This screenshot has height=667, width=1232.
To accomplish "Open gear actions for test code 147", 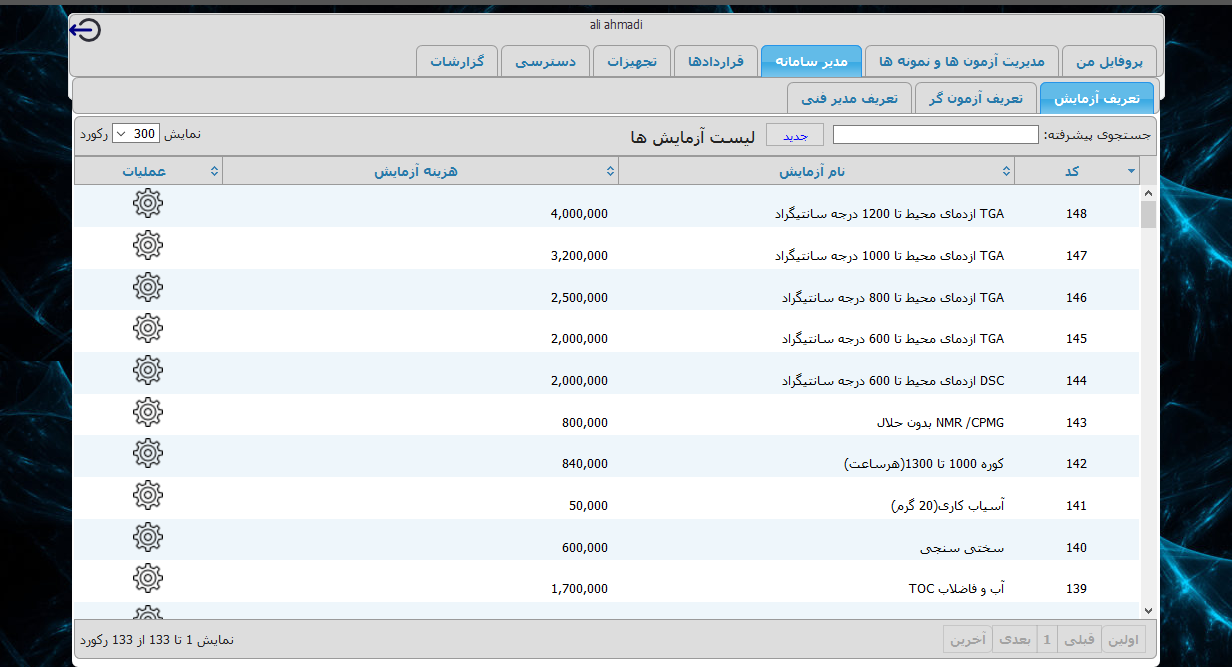I will click(x=148, y=246).
